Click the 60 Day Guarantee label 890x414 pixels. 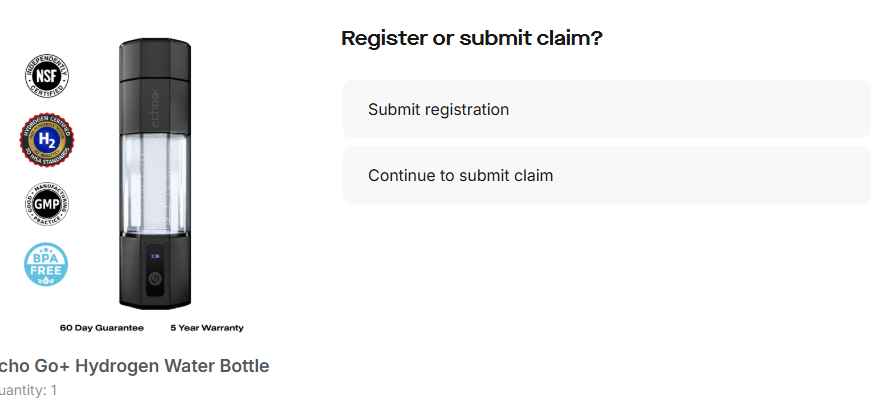coord(102,328)
